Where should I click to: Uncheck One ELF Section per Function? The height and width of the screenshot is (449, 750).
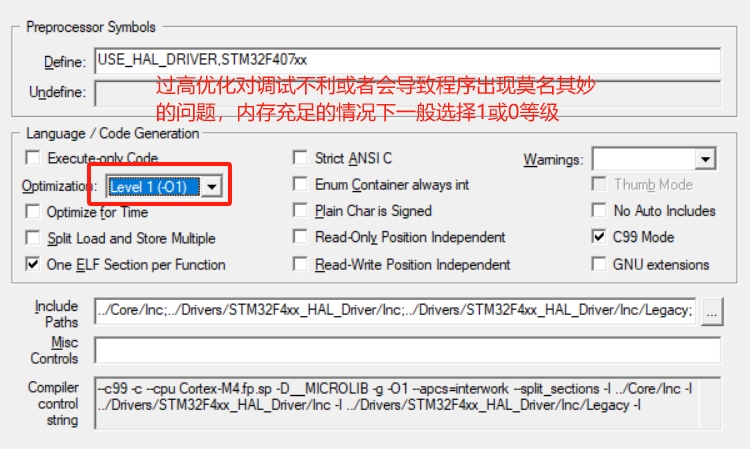pos(33,264)
